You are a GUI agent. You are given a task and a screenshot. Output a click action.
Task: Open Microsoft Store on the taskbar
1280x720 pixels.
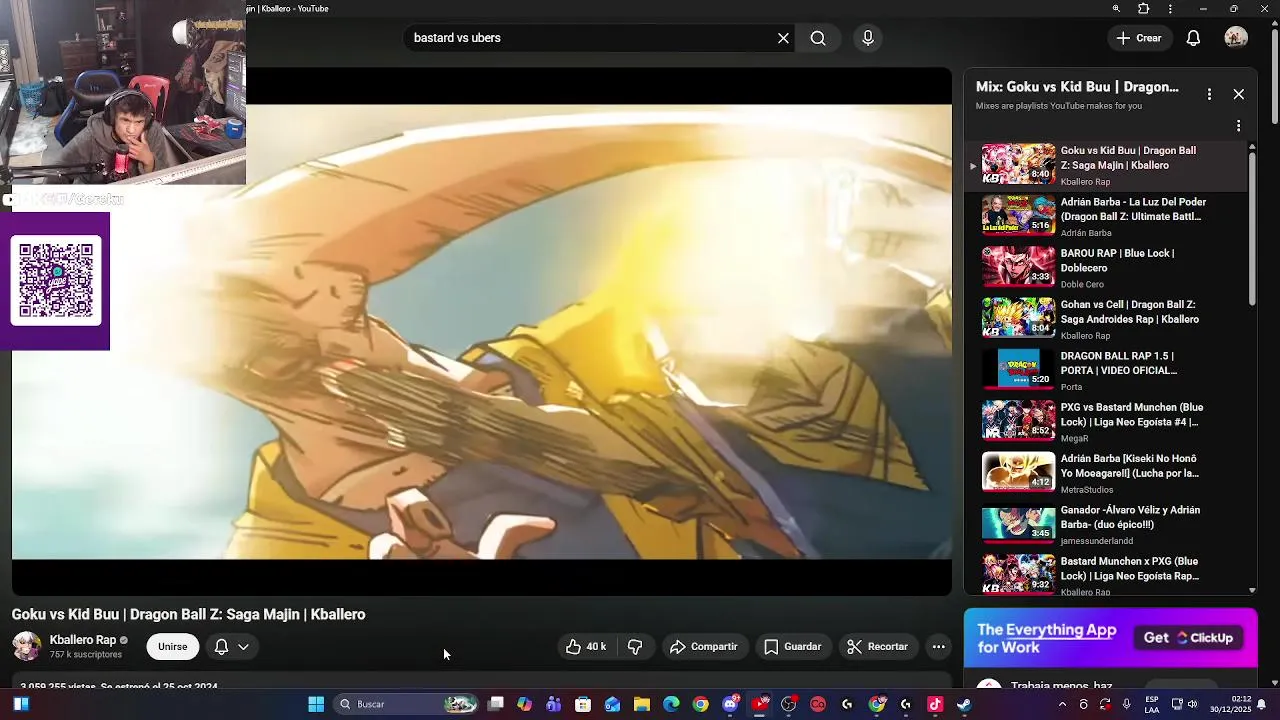(583, 704)
